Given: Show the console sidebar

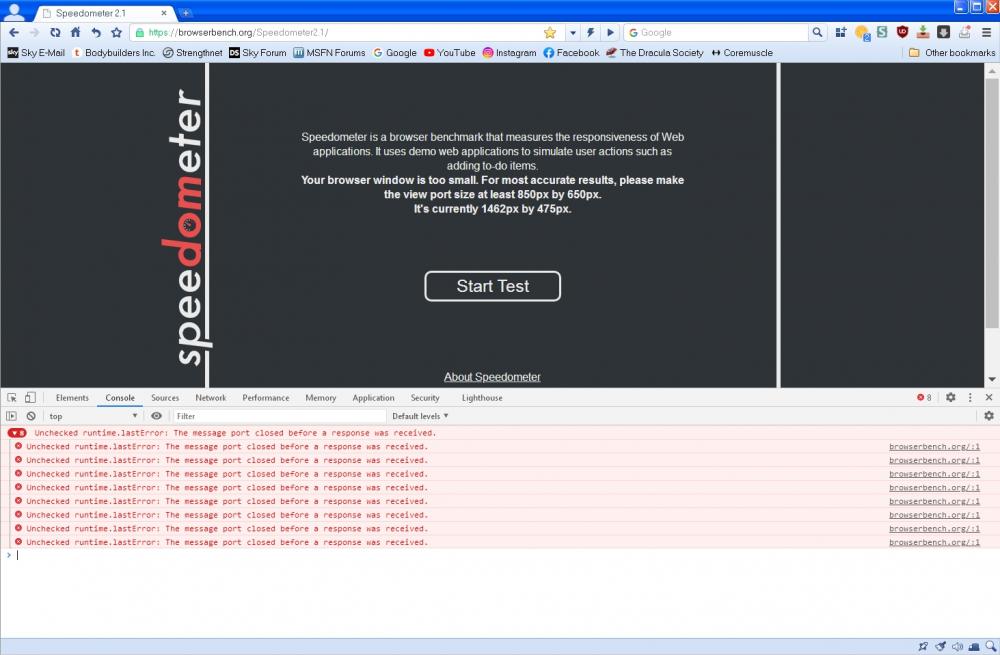Looking at the screenshot, I should (x=11, y=416).
